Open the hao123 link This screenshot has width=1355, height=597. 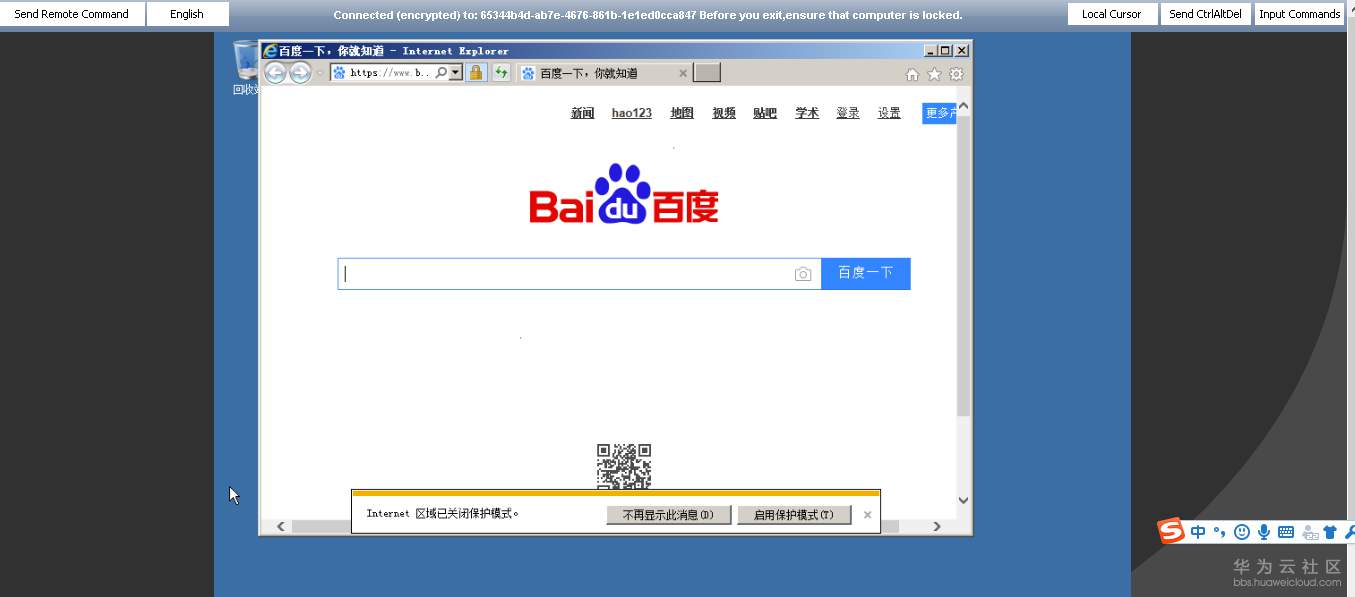631,113
